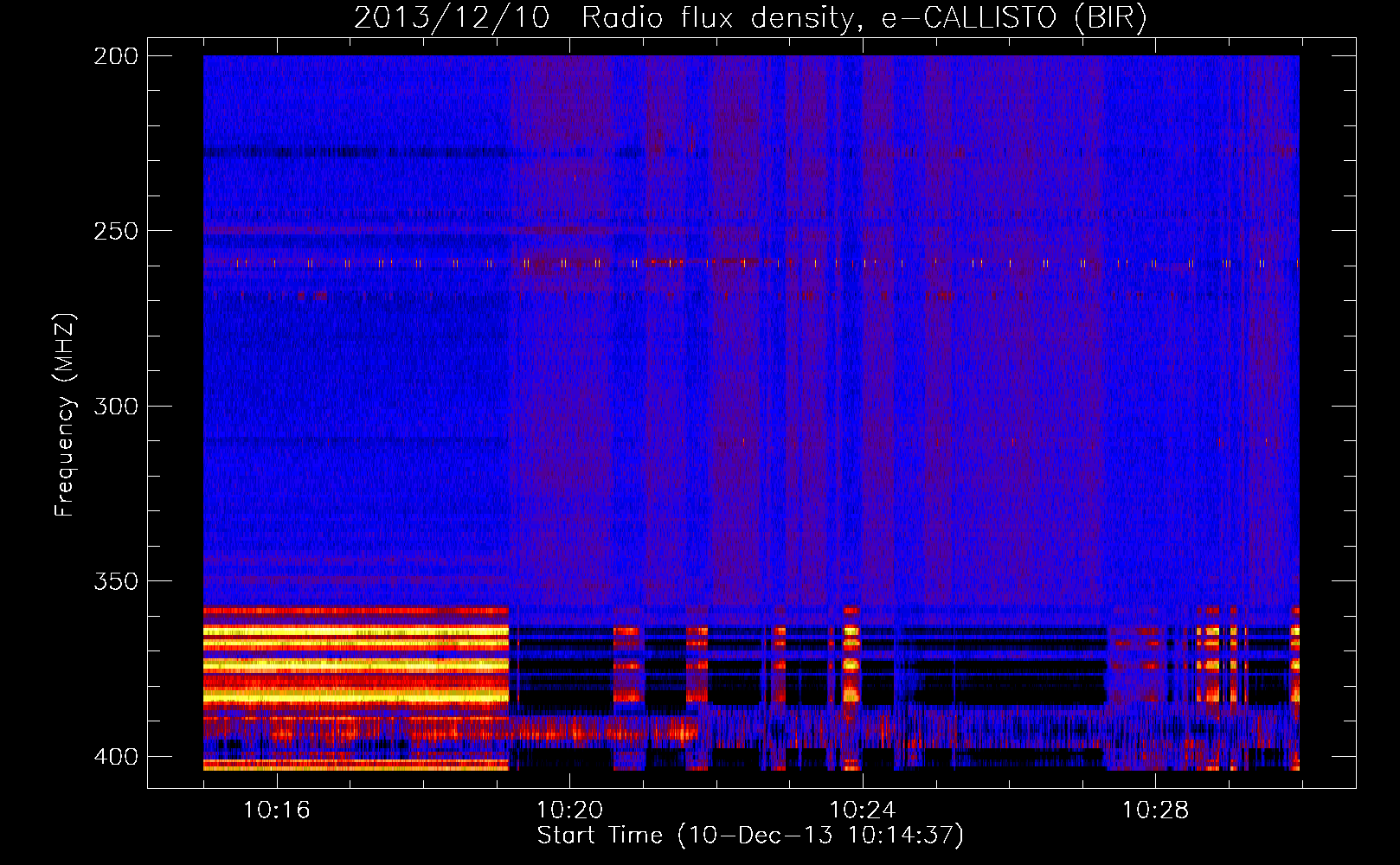
Task: Click the '10:16' time tick label
Action: tap(276, 811)
